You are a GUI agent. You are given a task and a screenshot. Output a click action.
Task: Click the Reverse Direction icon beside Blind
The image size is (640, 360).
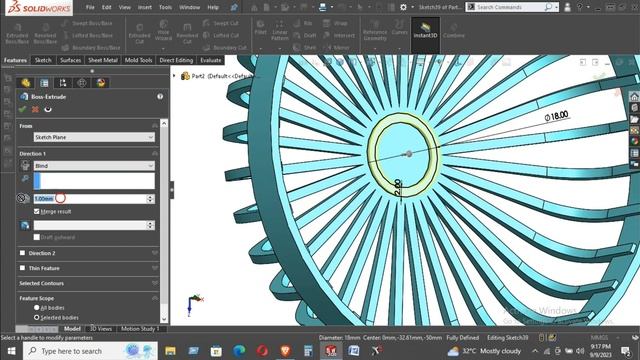25,165
